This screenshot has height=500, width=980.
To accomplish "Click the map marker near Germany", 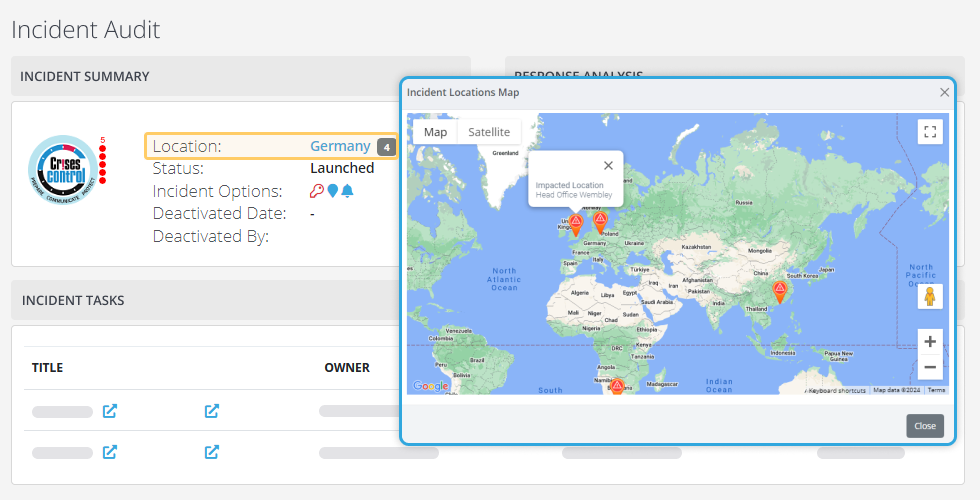I will pos(600,221).
